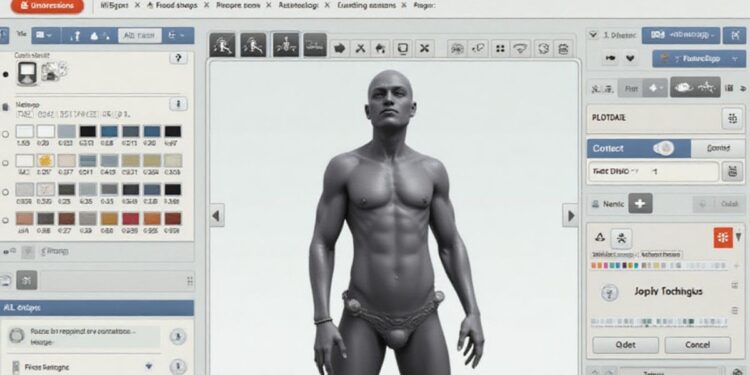Select the second running-figure pose icon

(x=254, y=45)
